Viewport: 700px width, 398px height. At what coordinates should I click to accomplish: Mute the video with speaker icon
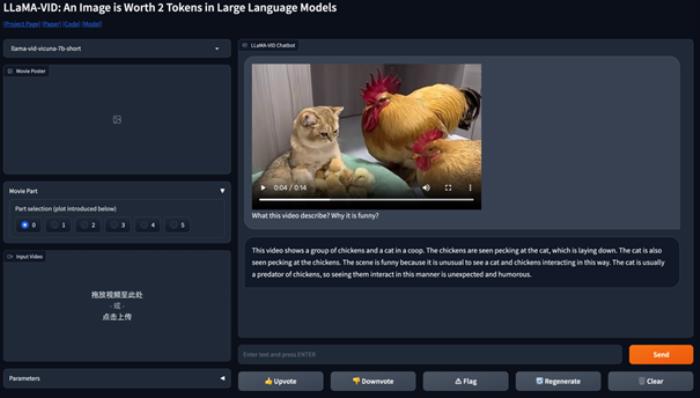coord(426,188)
